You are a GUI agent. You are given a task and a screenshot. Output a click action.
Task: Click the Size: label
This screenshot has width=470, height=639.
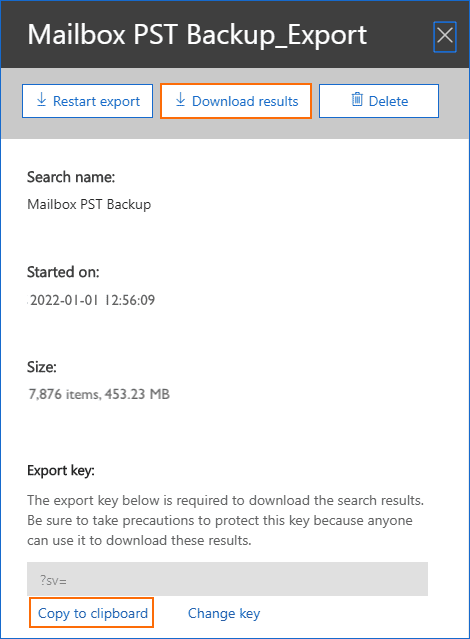click(x=42, y=367)
